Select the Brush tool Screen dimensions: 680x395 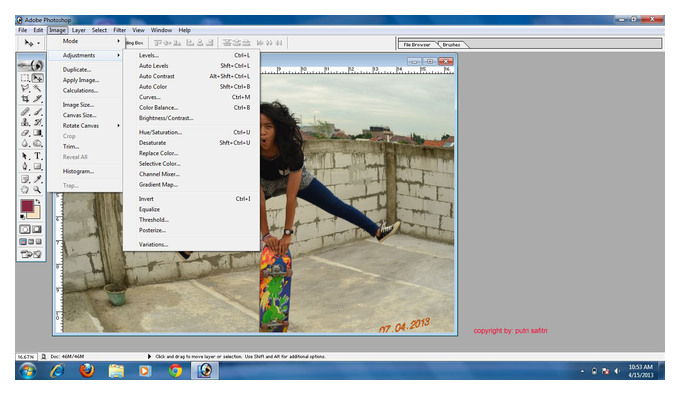click(x=38, y=112)
